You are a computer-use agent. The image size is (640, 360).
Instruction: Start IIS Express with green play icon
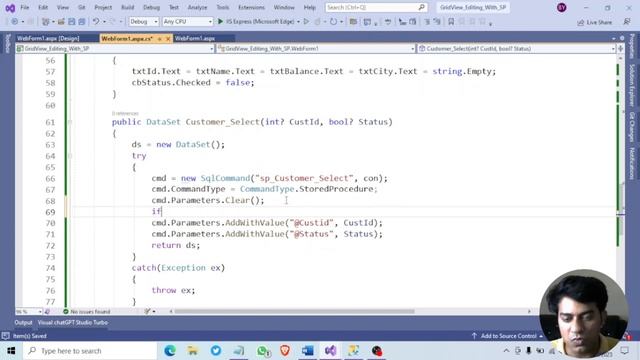pyautogui.click(x=220, y=22)
